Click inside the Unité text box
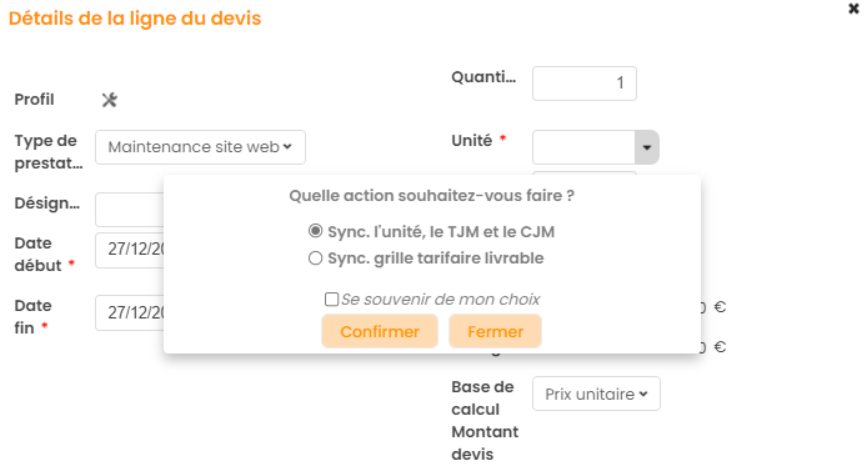The height and width of the screenshot is (474, 868). (583, 148)
